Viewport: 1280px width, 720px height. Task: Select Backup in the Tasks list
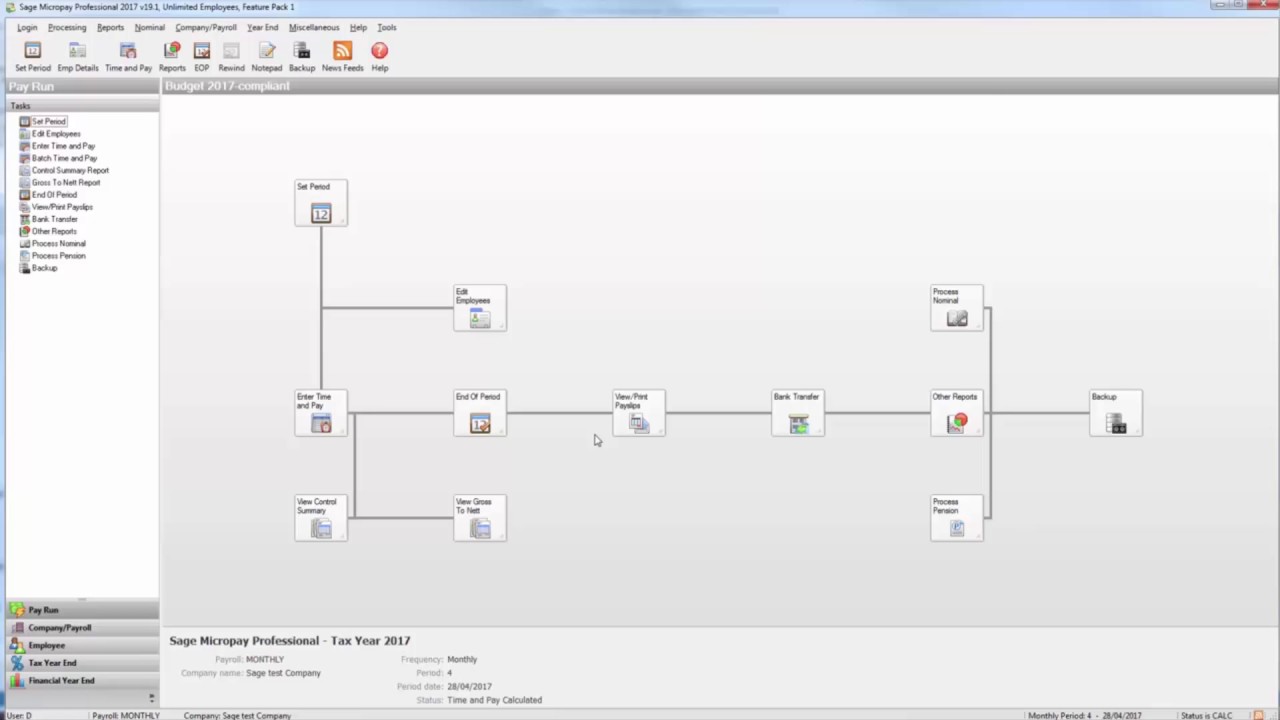click(x=39, y=268)
